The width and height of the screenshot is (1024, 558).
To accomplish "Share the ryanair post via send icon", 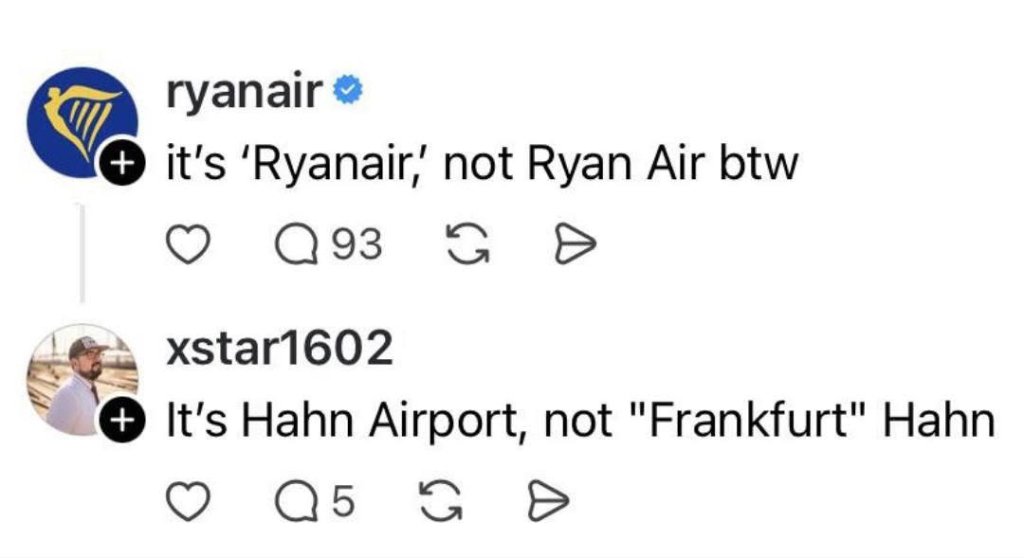I will [576, 242].
